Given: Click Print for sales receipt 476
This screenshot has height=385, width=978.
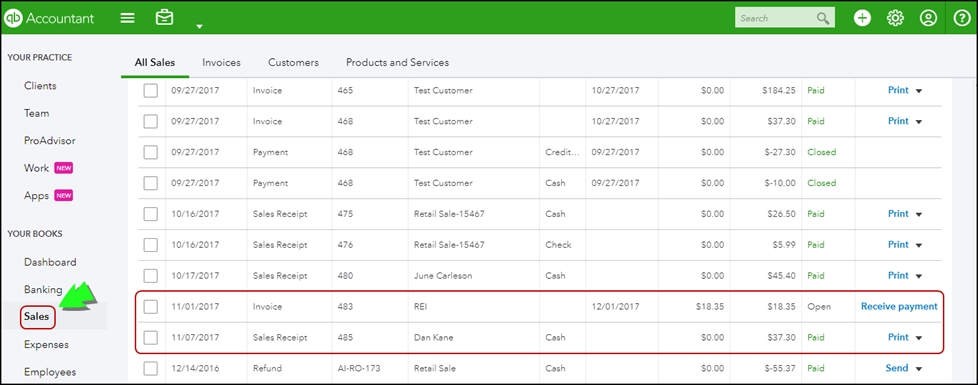Looking at the screenshot, I should (x=898, y=245).
